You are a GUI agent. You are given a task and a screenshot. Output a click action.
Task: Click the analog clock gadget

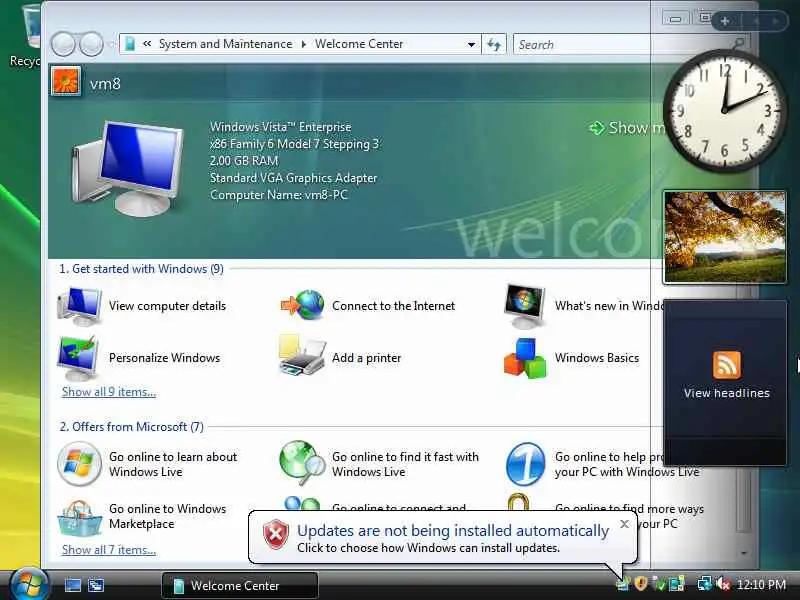pyautogui.click(x=724, y=110)
